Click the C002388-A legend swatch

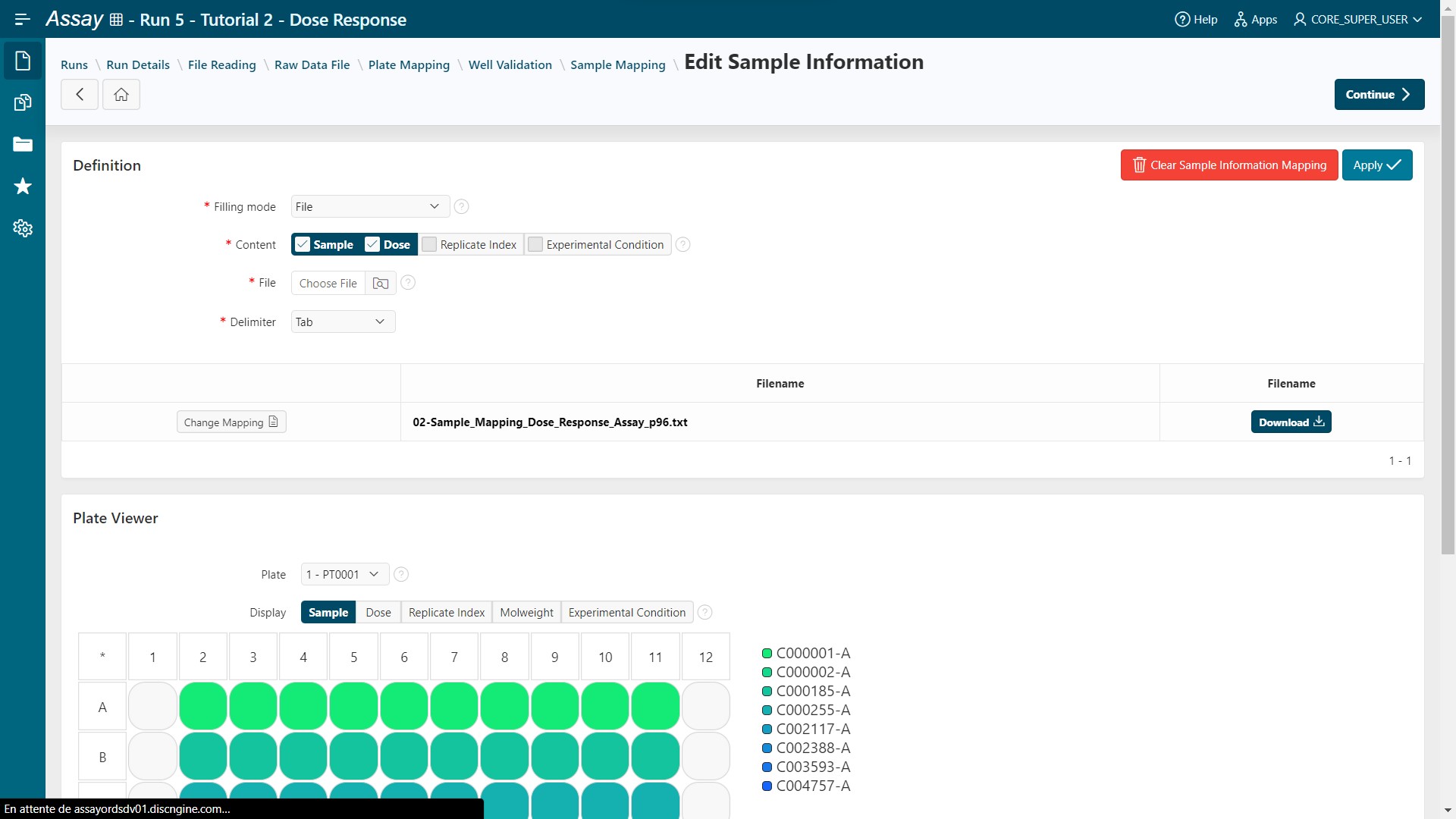tap(767, 748)
